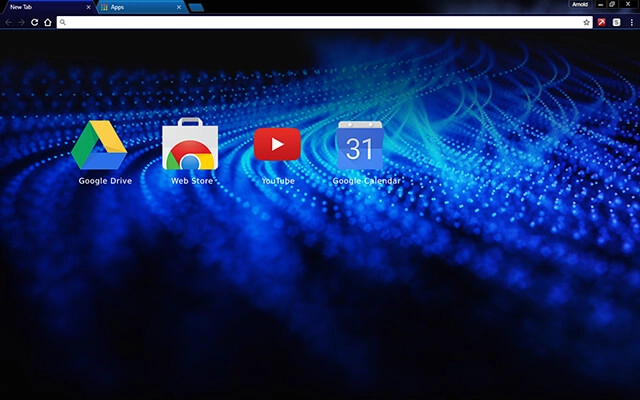
Task: Click the YouTube label text
Action: pos(278,181)
